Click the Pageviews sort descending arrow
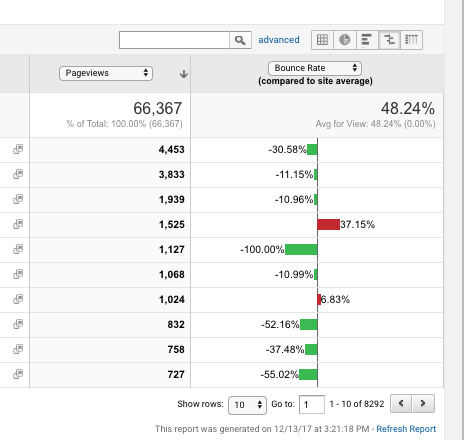464x440 pixels. point(184,74)
